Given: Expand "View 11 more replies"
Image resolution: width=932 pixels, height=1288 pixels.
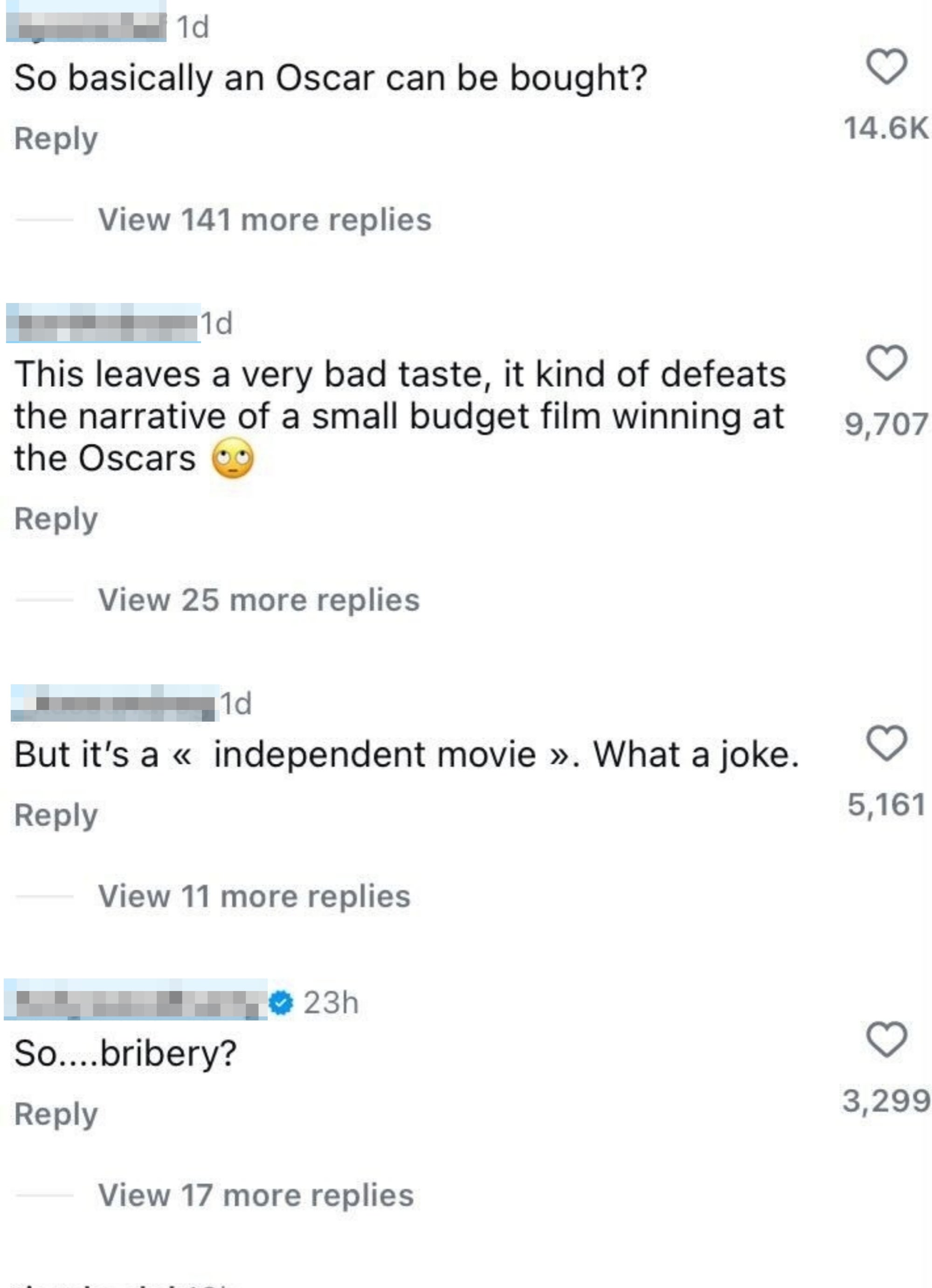Looking at the screenshot, I should 254,896.
